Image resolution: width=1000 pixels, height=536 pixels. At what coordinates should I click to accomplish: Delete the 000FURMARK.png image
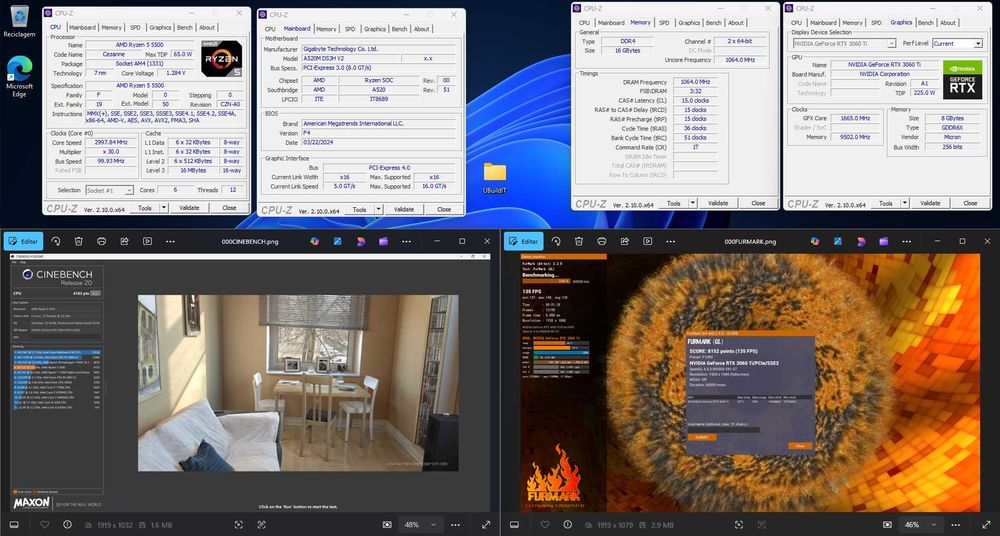(x=579, y=241)
